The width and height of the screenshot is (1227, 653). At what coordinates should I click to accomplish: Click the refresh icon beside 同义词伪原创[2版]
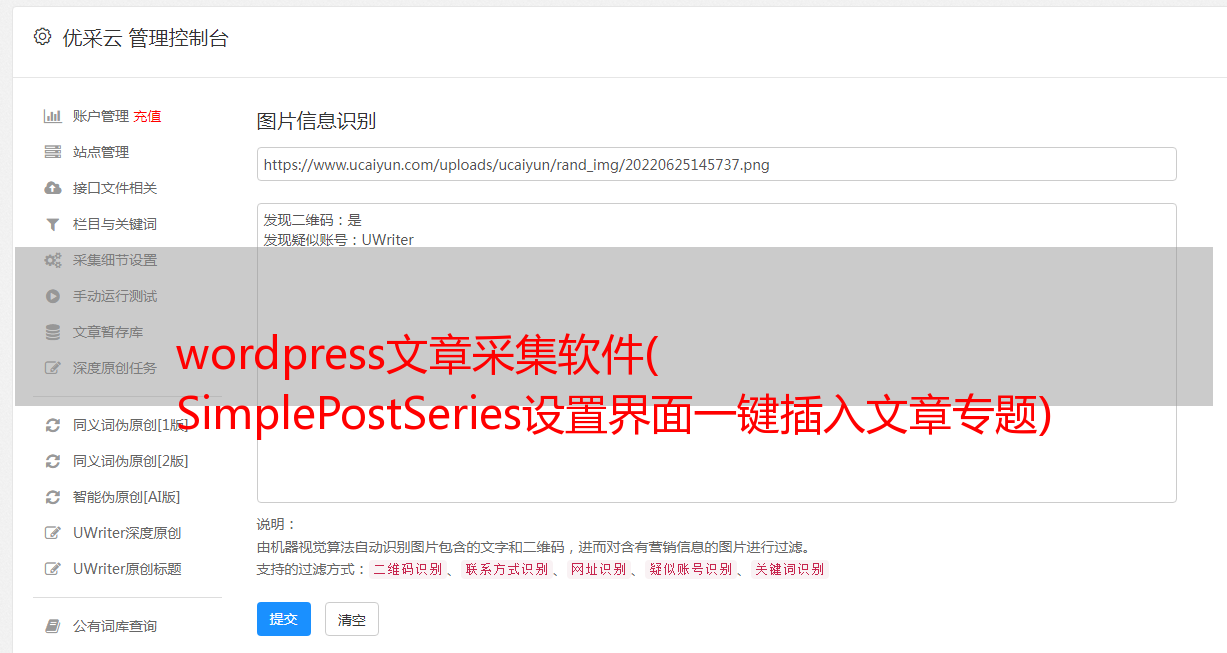click(53, 461)
